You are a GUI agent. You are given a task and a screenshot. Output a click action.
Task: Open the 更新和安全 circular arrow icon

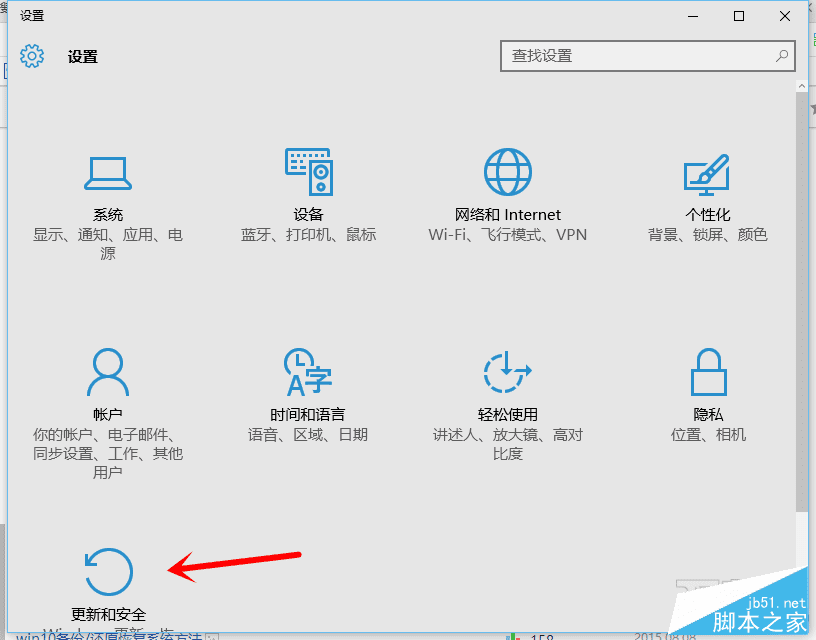coord(108,572)
